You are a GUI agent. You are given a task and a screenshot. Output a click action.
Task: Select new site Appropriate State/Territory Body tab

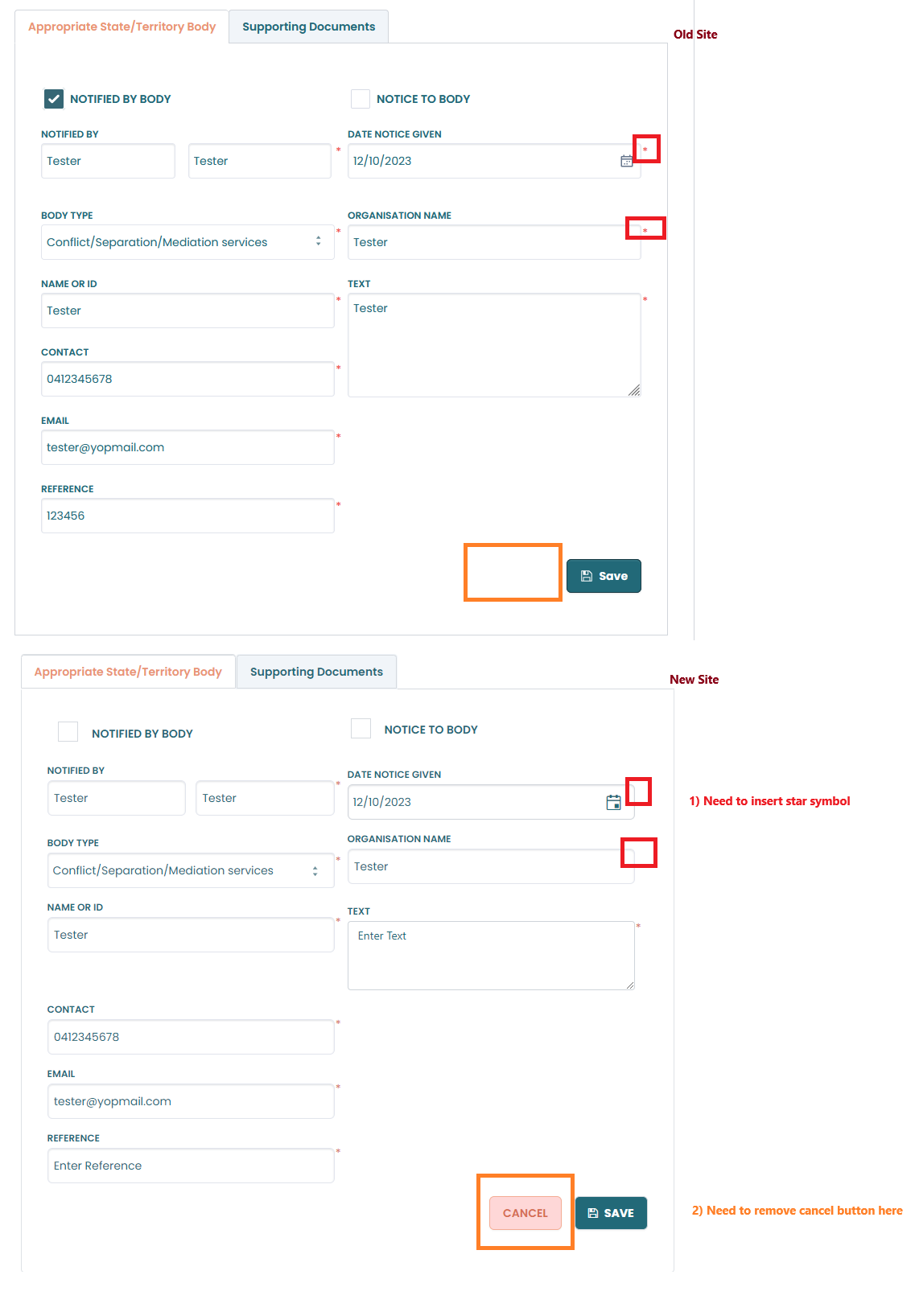tap(128, 672)
